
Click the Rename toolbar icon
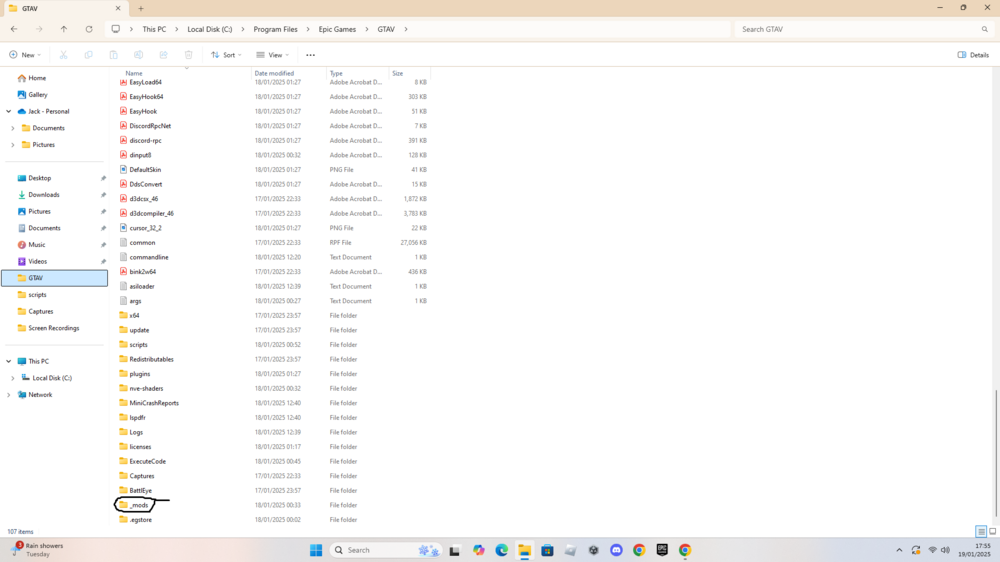(x=138, y=55)
